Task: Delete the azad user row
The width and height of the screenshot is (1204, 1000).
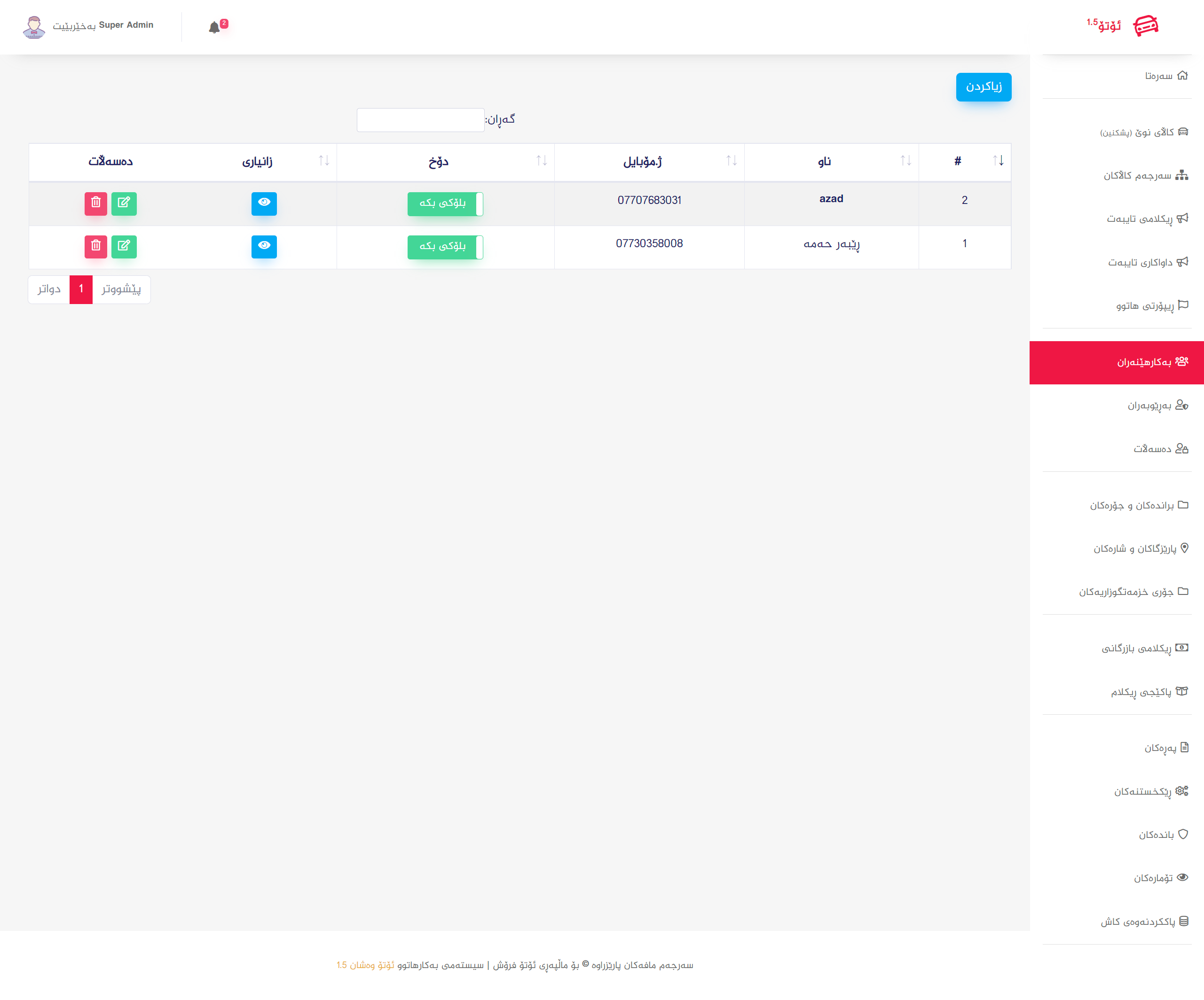Action: [x=96, y=203]
